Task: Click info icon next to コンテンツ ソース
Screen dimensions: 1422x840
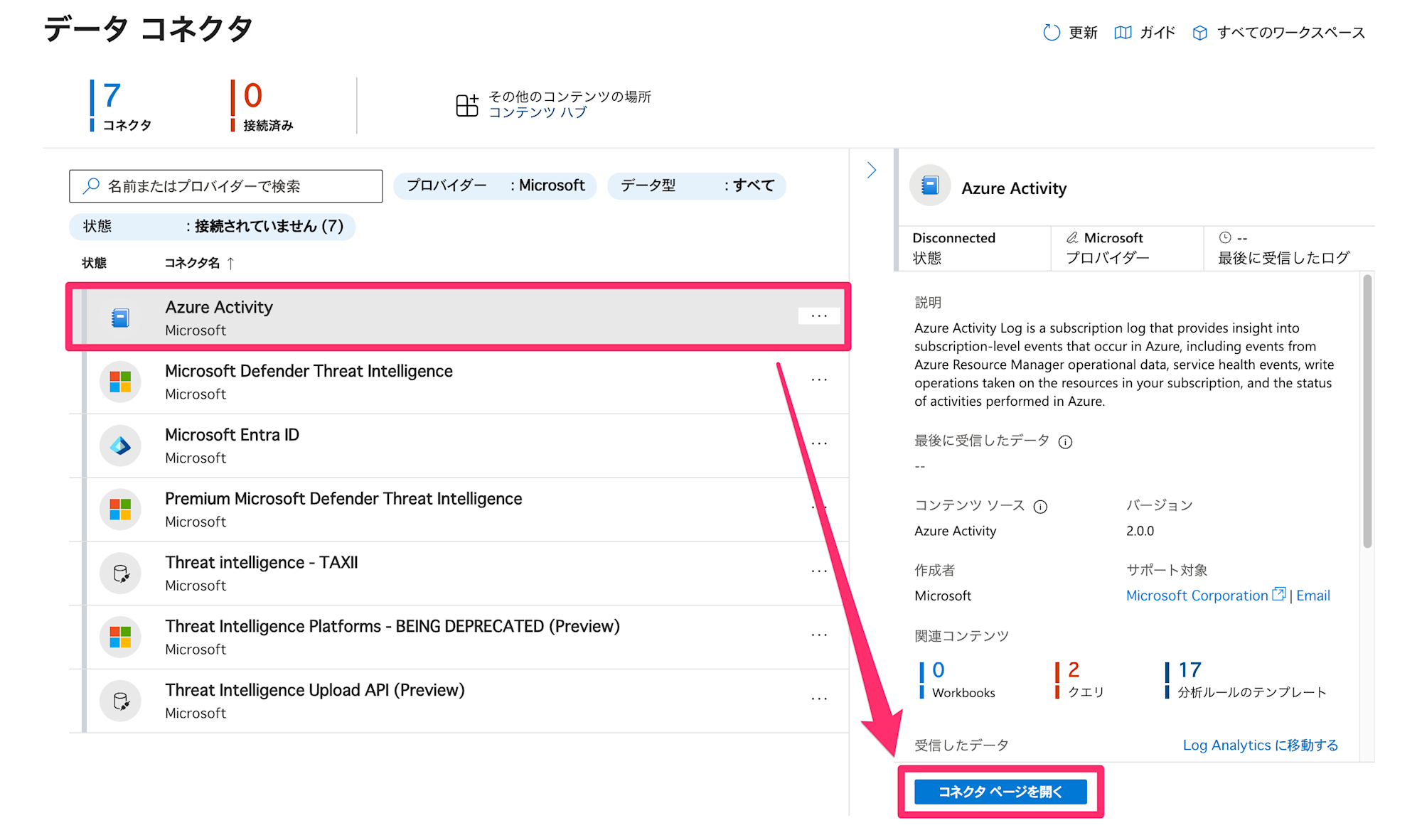Action: click(1040, 507)
